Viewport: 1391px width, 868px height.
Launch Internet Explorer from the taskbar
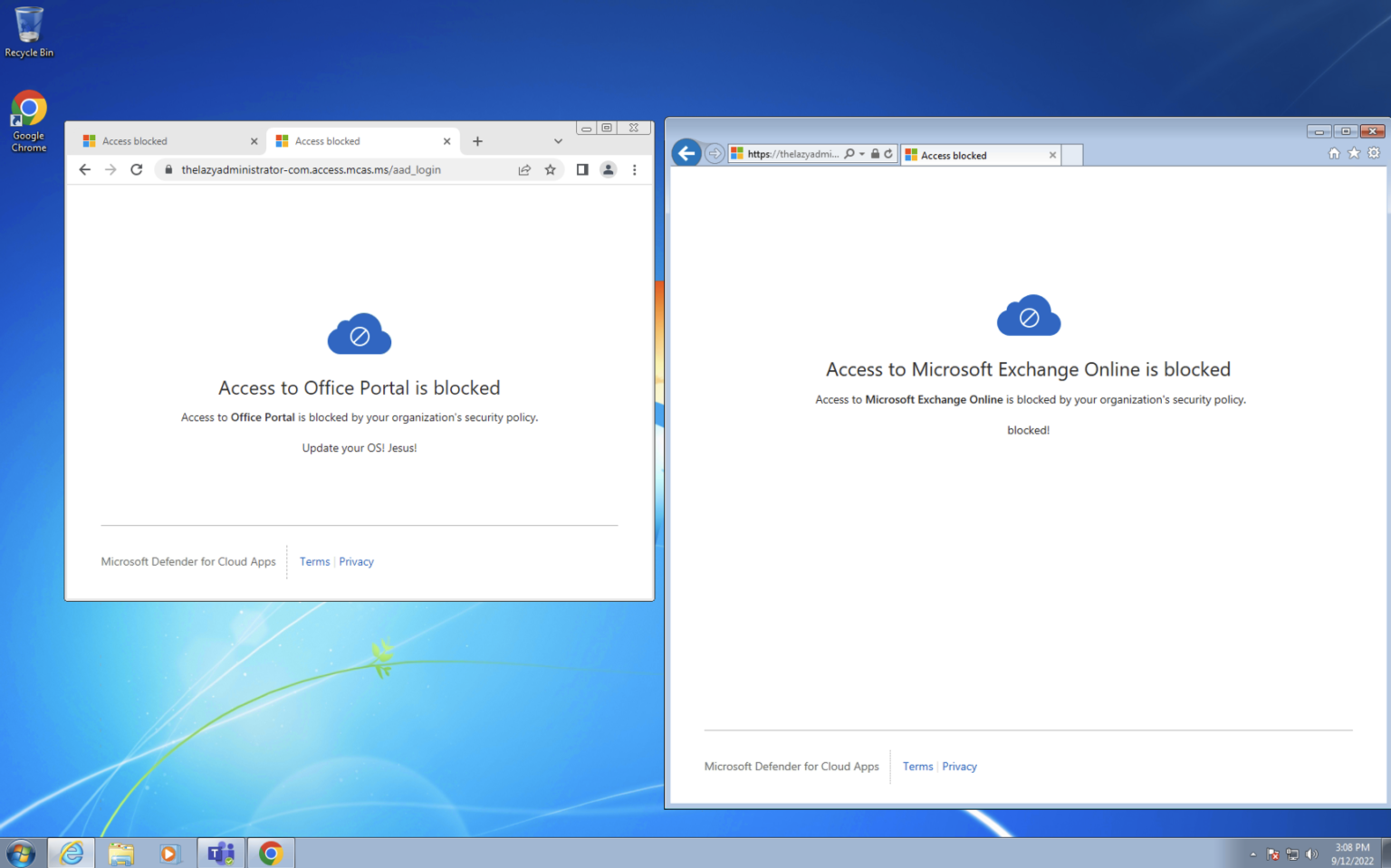pos(72,853)
